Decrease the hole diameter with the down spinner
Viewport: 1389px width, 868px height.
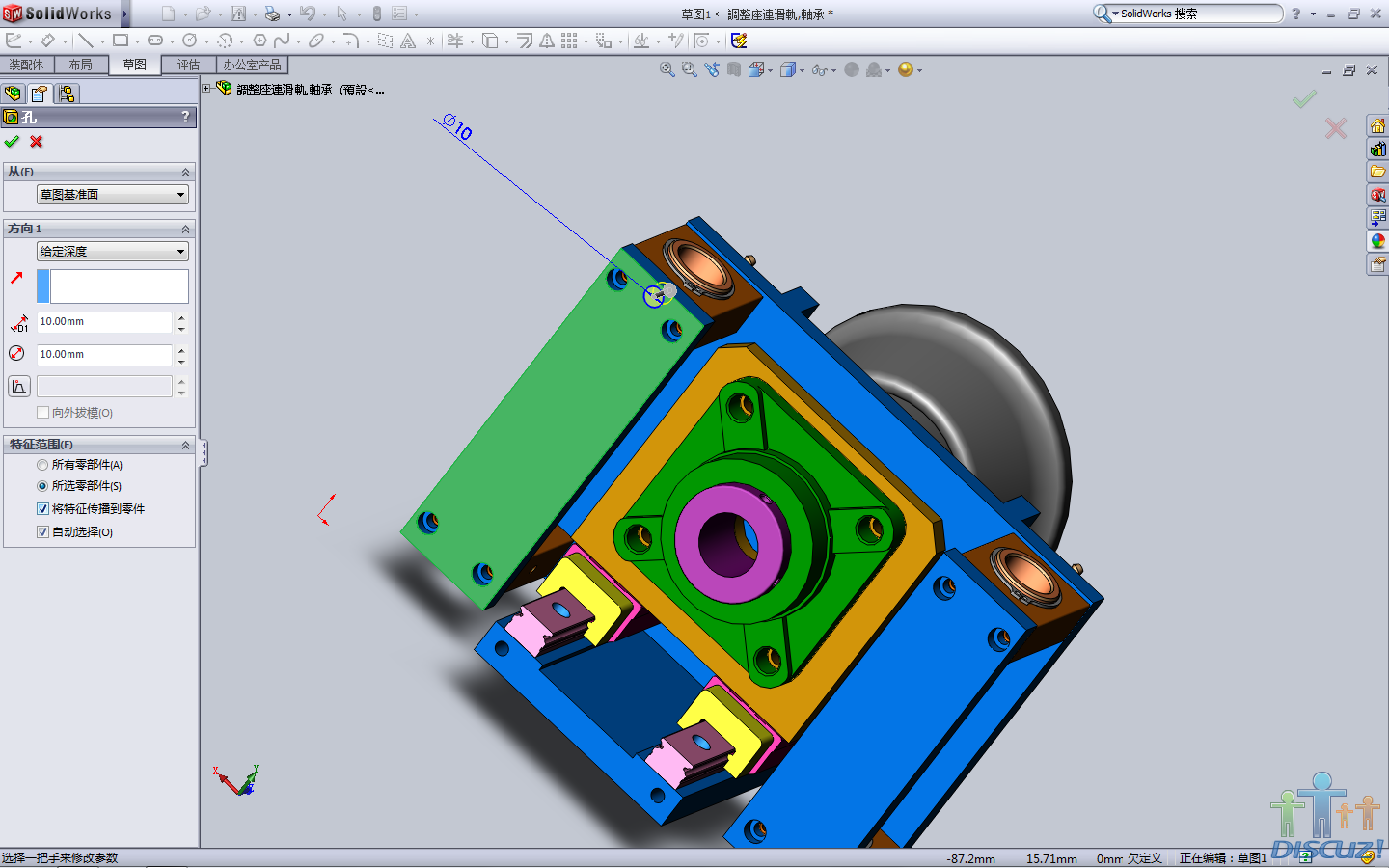[x=181, y=361]
